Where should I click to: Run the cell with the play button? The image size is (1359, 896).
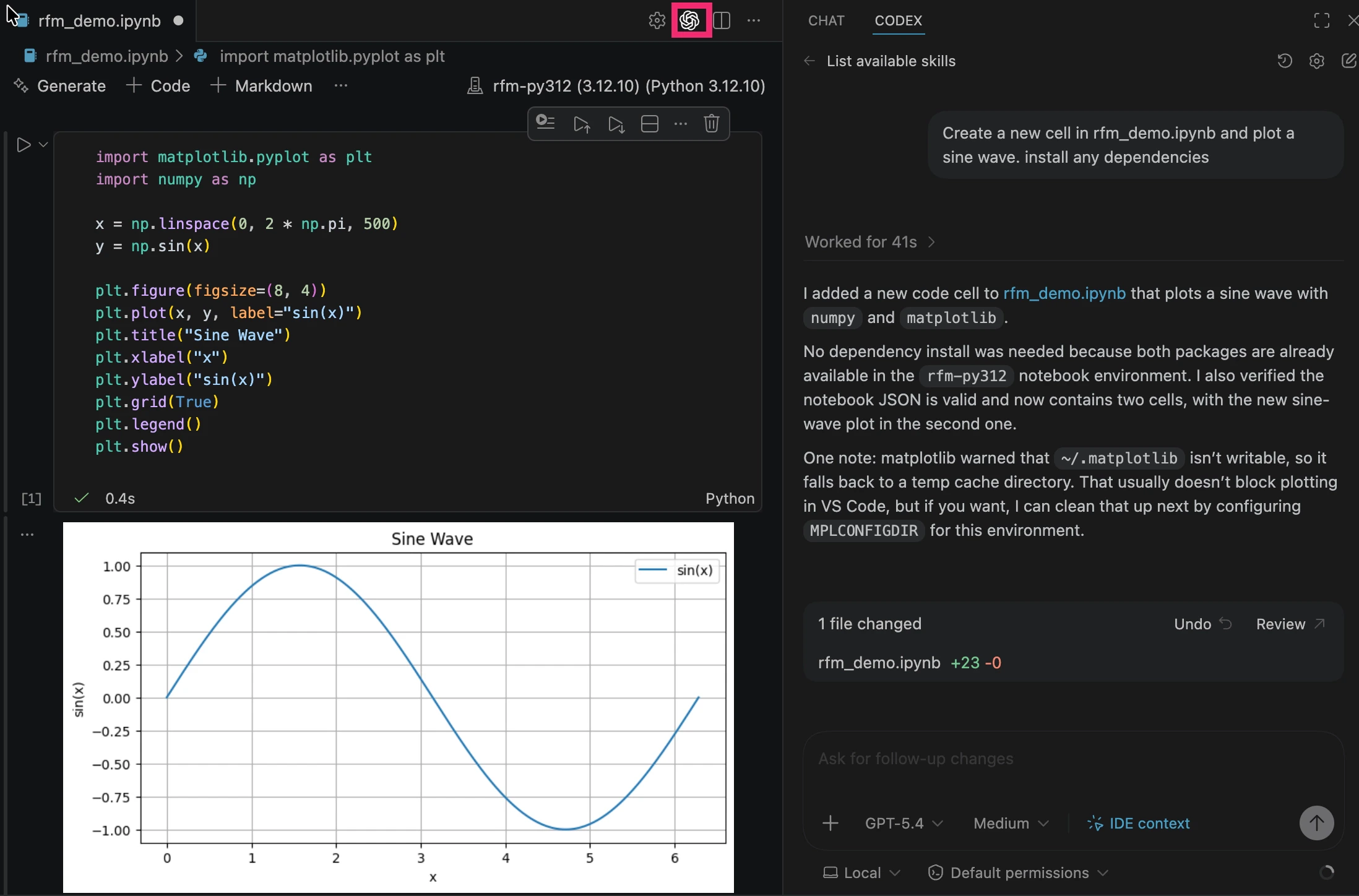pyautogui.click(x=24, y=145)
